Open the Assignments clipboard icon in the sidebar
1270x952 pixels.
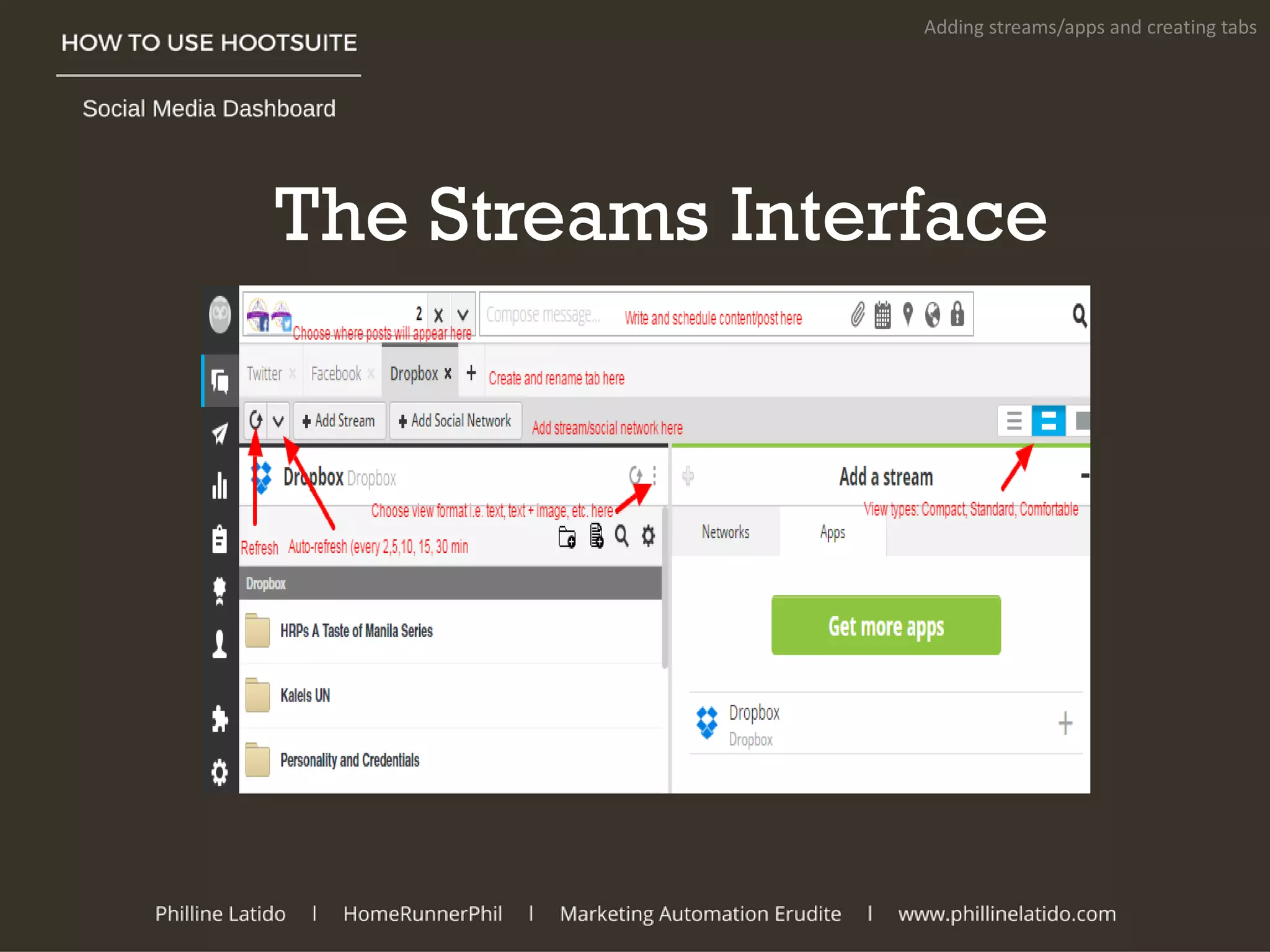pyautogui.click(x=220, y=539)
